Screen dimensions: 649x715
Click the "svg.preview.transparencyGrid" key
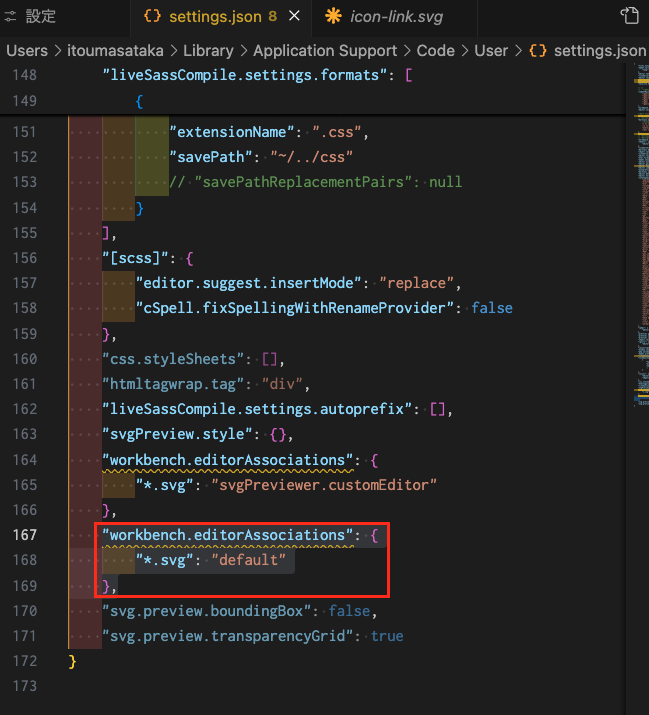click(228, 636)
